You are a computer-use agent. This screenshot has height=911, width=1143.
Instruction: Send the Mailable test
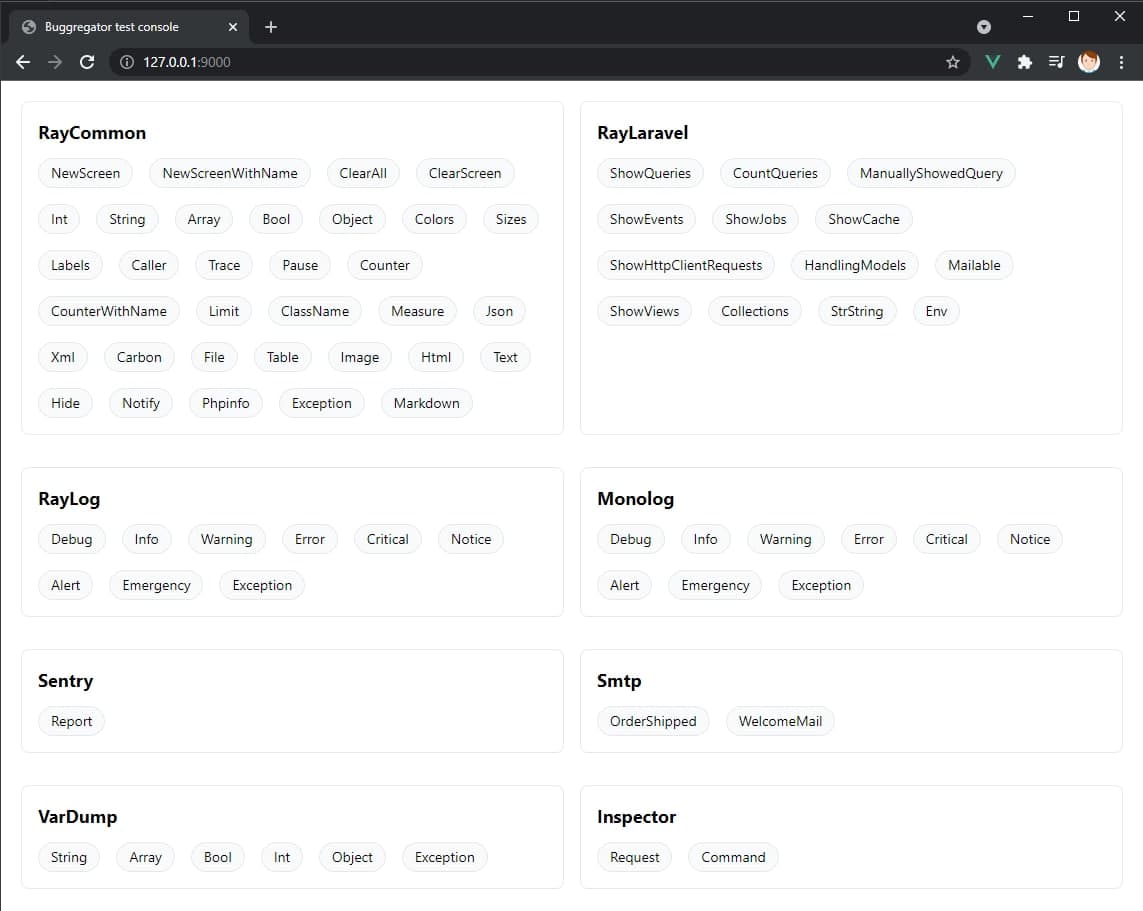pos(974,265)
